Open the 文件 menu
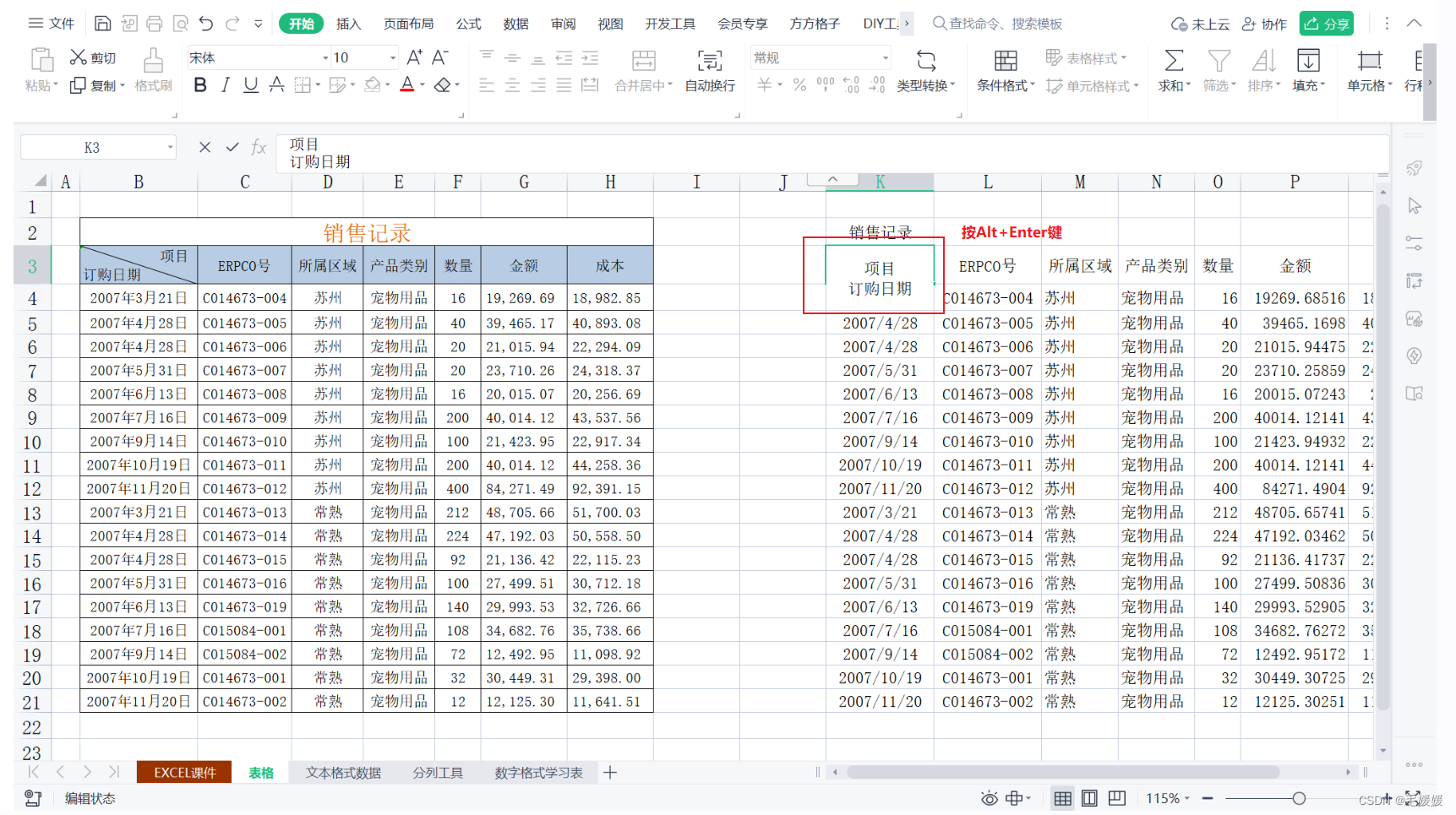 (x=52, y=23)
